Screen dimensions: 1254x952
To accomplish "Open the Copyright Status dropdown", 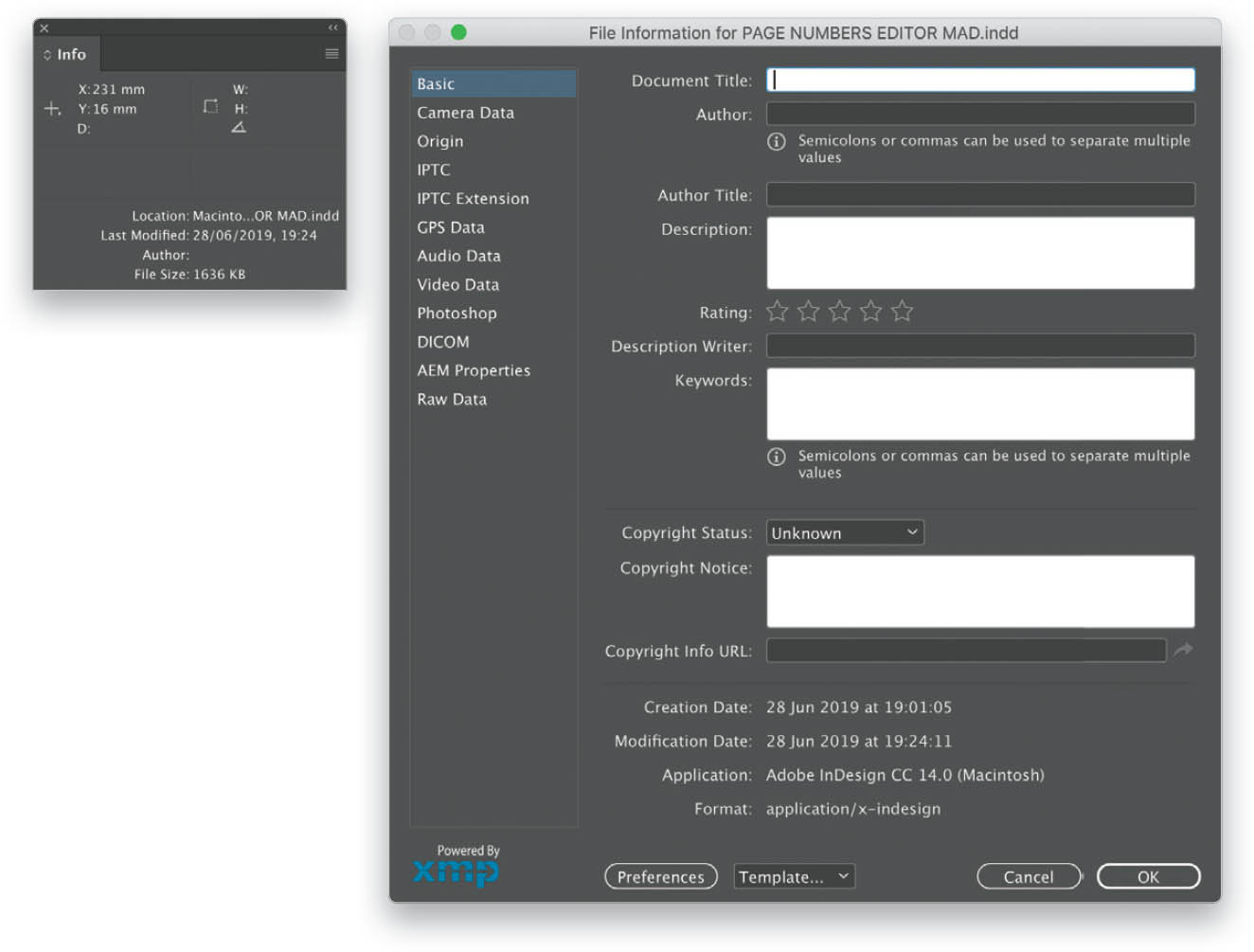I will tap(845, 532).
